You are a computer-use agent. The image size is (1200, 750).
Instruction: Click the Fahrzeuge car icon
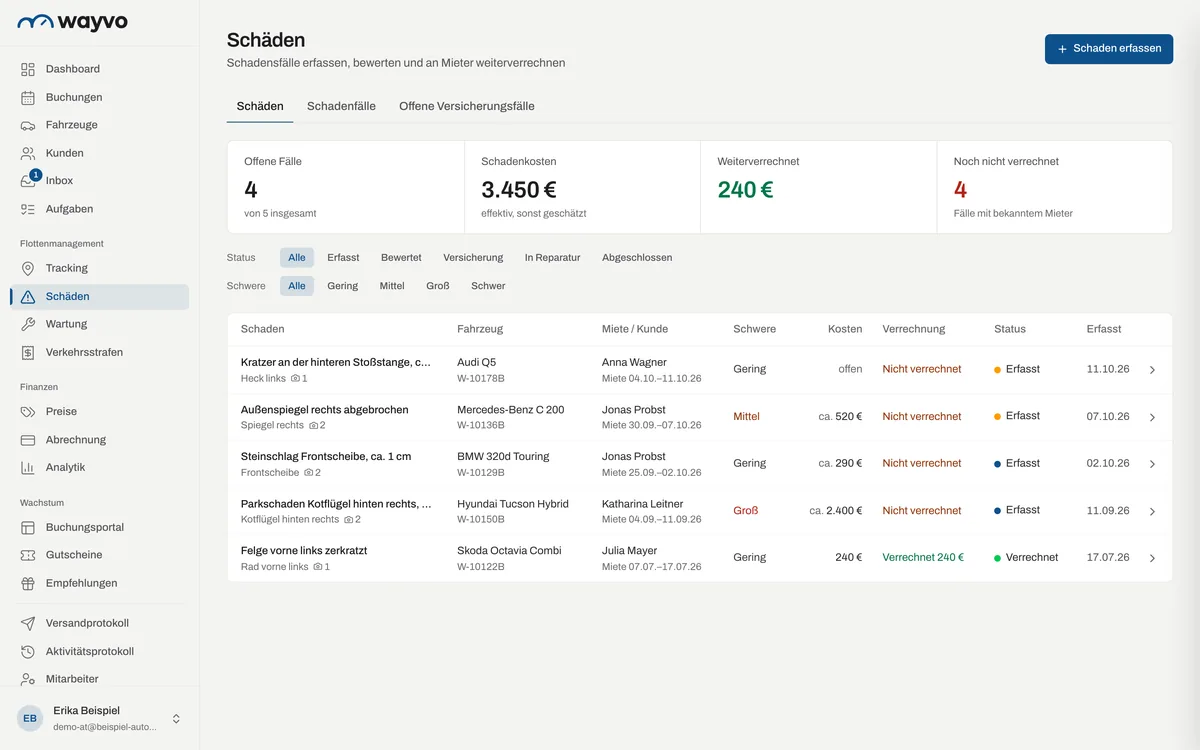(x=28, y=125)
